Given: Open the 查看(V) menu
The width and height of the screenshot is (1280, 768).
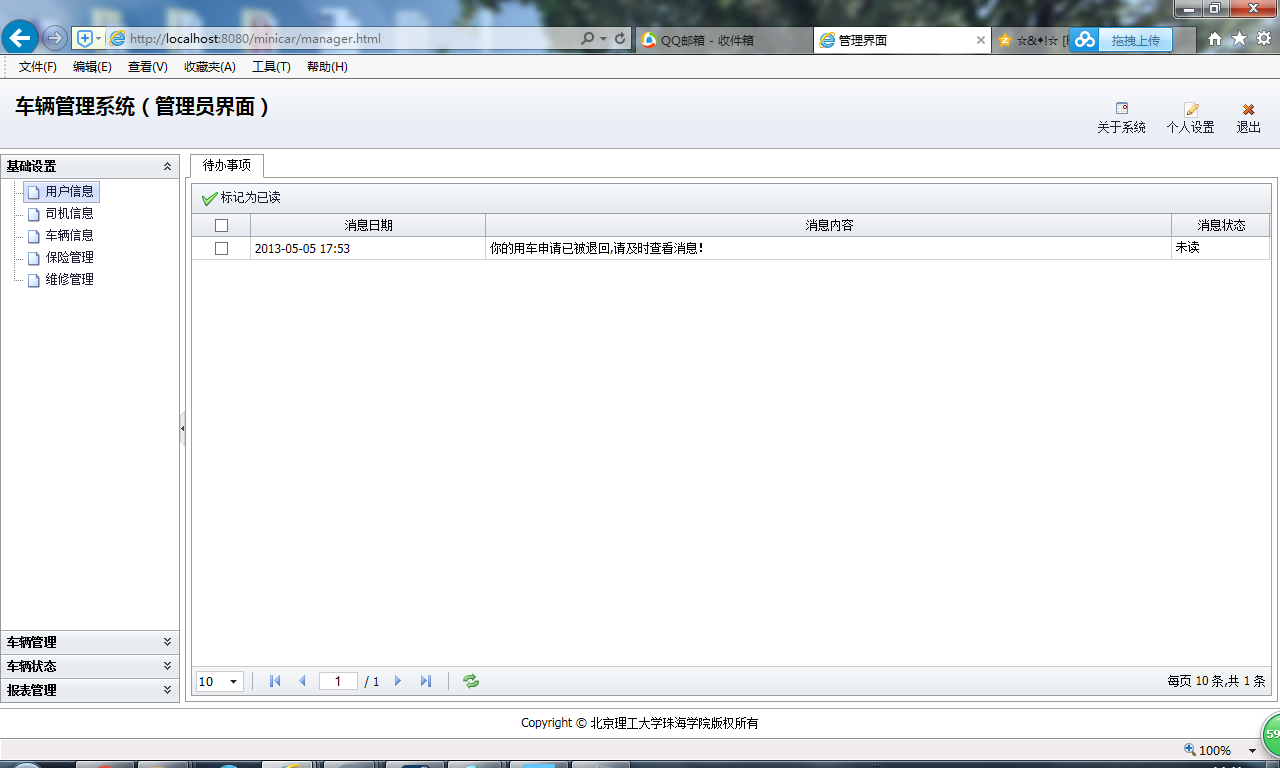Looking at the screenshot, I should [x=146, y=67].
